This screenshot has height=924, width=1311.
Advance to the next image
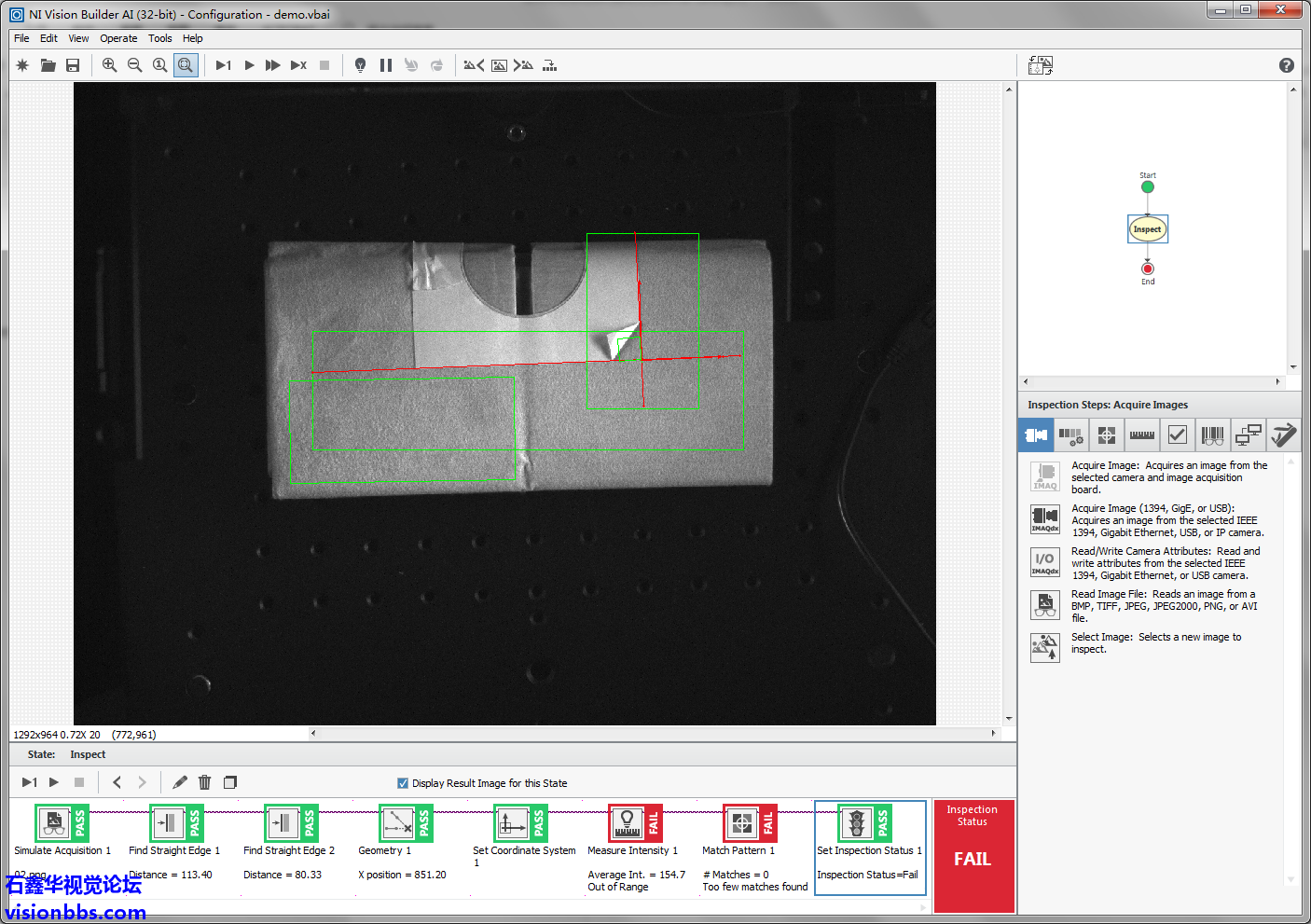[x=523, y=65]
